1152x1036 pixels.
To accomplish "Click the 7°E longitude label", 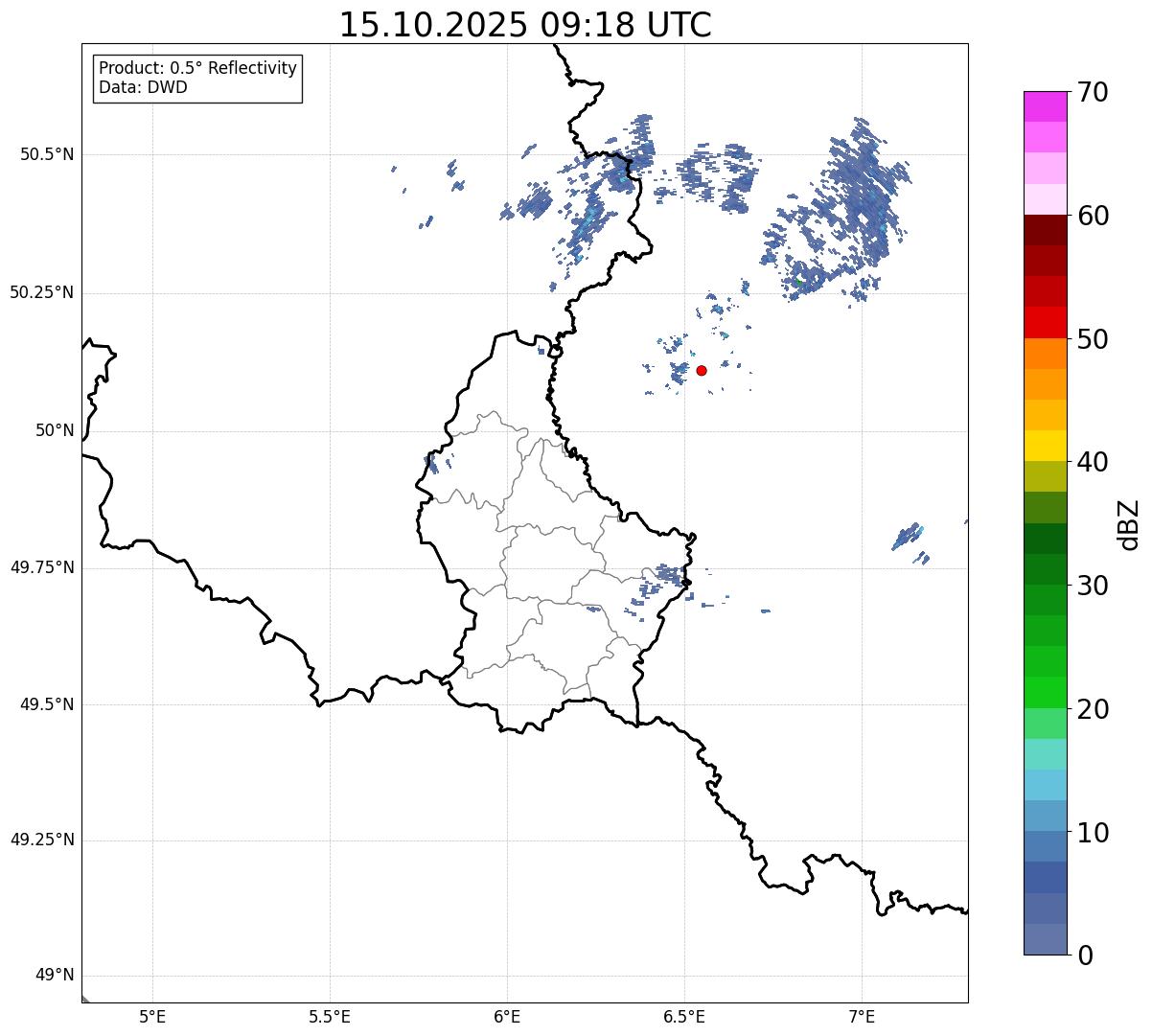I will pyautogui.click(x=862, y=1017).
